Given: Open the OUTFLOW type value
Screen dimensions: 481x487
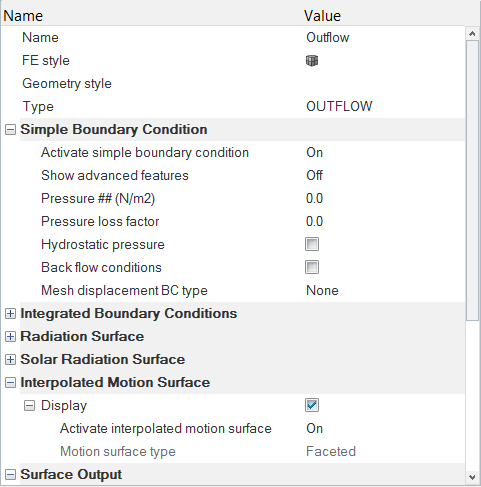Looking at the screenshot, I should point(339,106).
